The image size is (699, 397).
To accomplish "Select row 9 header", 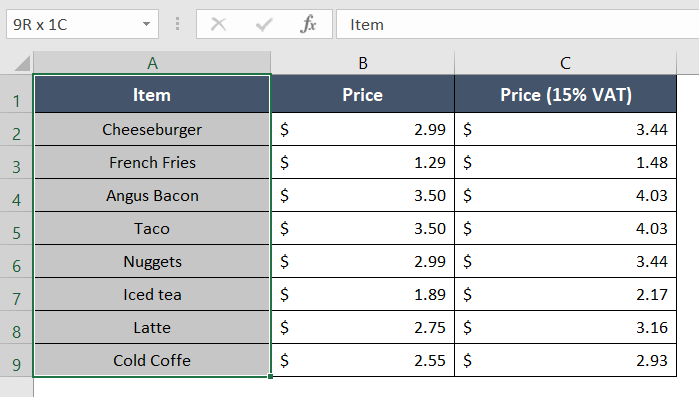I will pos(16,360).
